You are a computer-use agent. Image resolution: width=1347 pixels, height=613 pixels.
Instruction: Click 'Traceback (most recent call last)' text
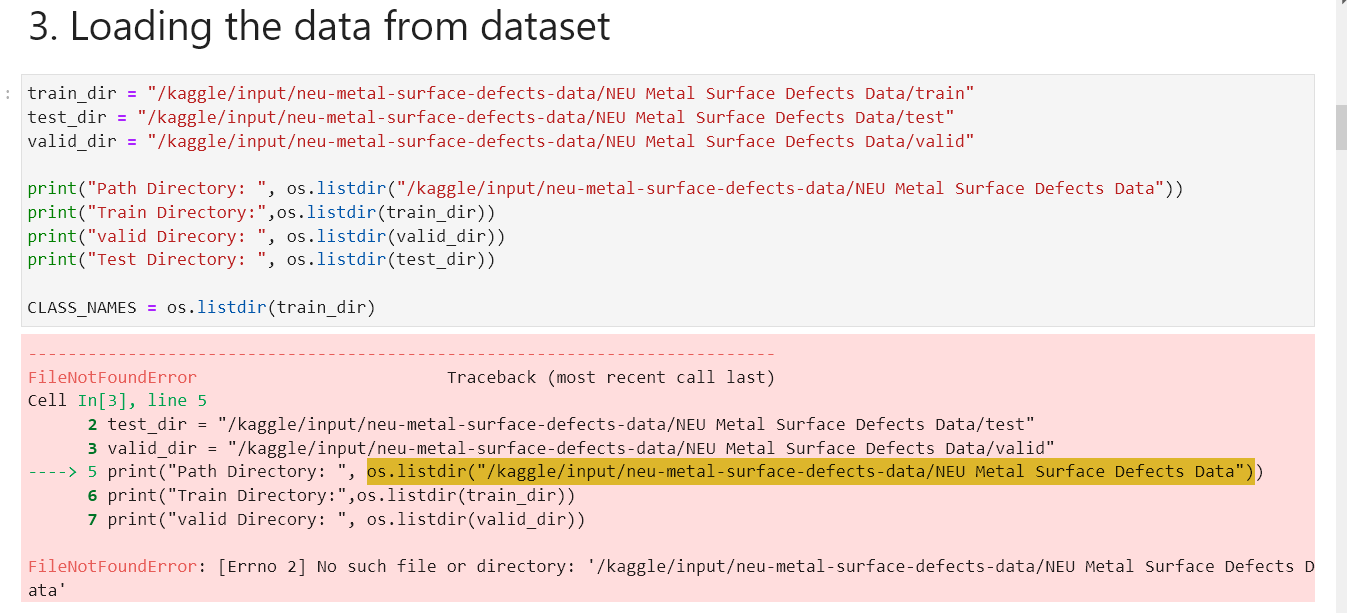tap(610, 378)
